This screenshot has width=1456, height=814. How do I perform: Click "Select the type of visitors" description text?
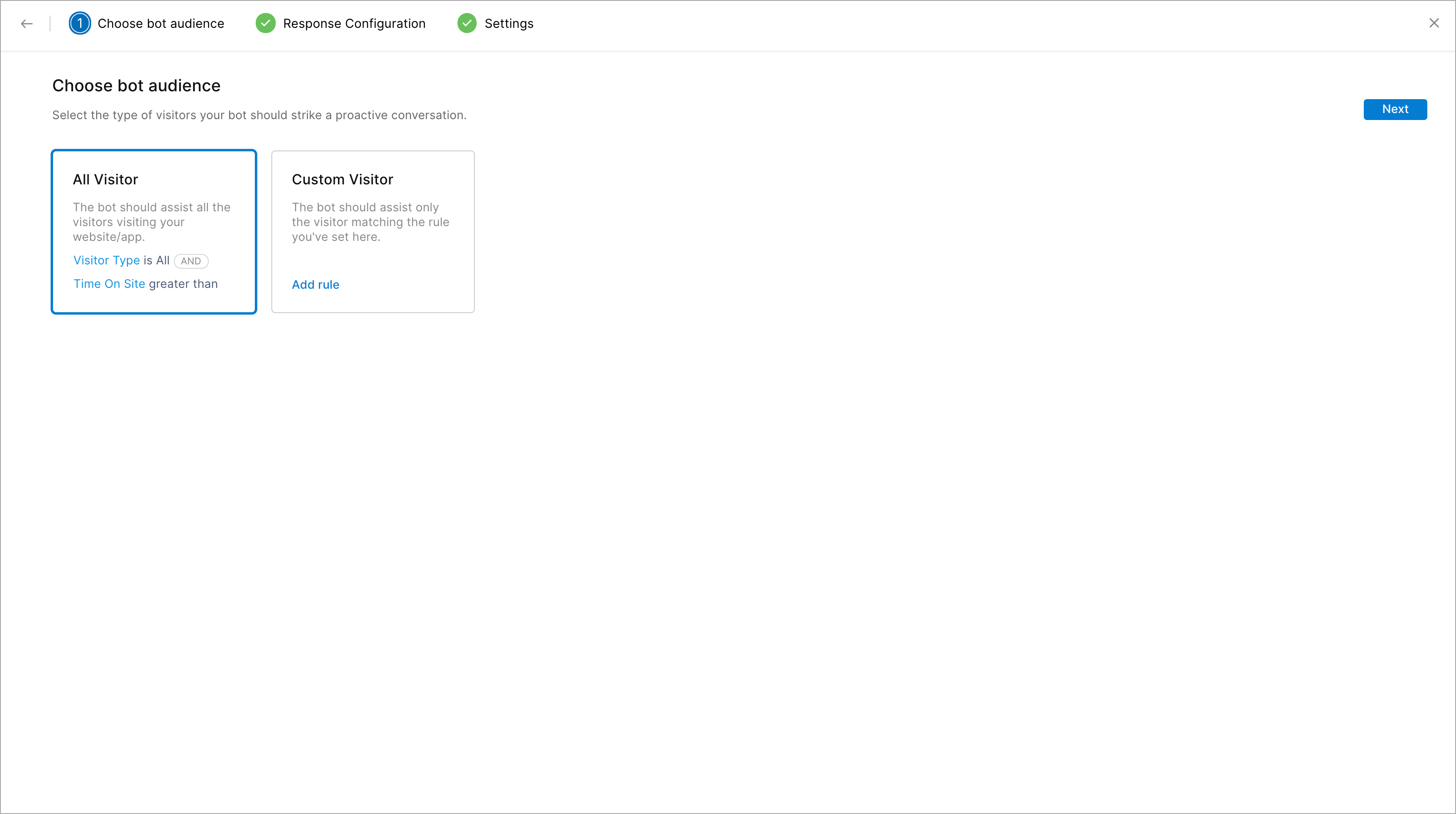coord(260,115)
